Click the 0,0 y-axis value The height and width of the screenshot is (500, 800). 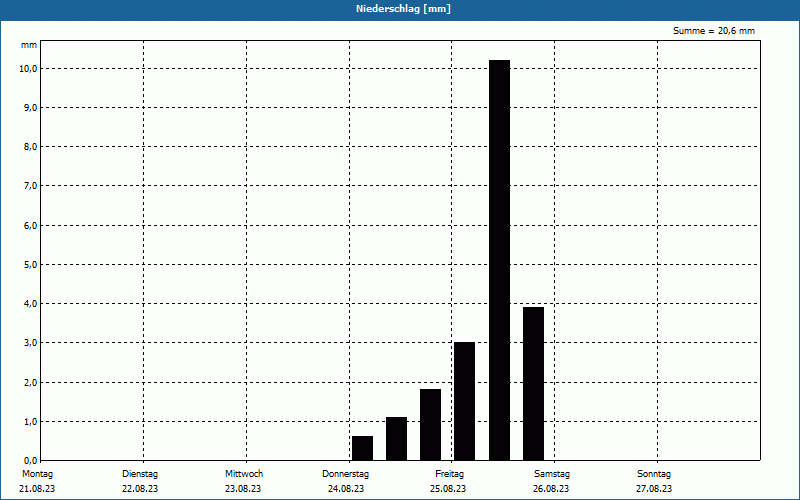[x=30, y=461]
